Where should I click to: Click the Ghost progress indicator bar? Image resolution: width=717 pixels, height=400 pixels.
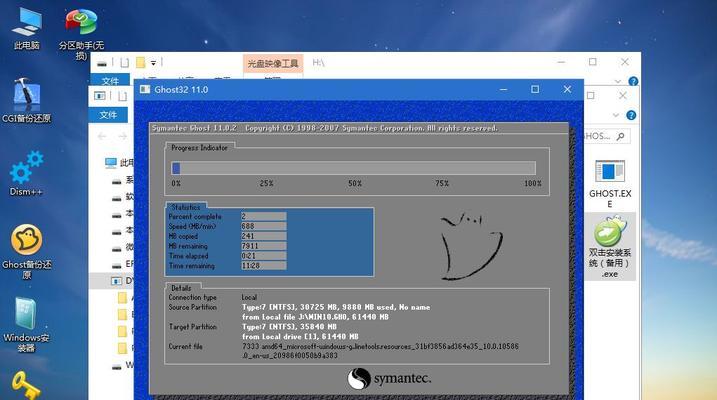(x=353, y=168)
